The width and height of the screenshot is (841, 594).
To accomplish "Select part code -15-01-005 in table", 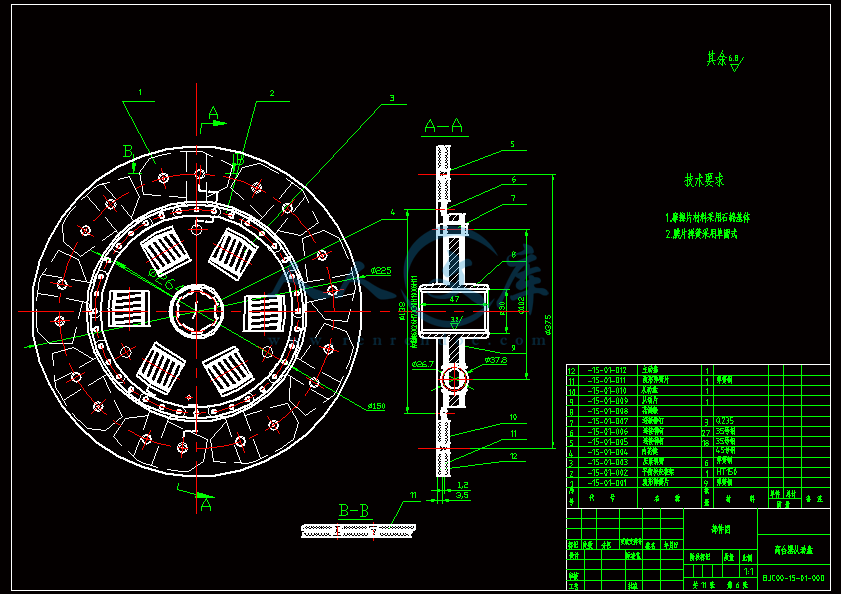I will [x=608, y=442].
